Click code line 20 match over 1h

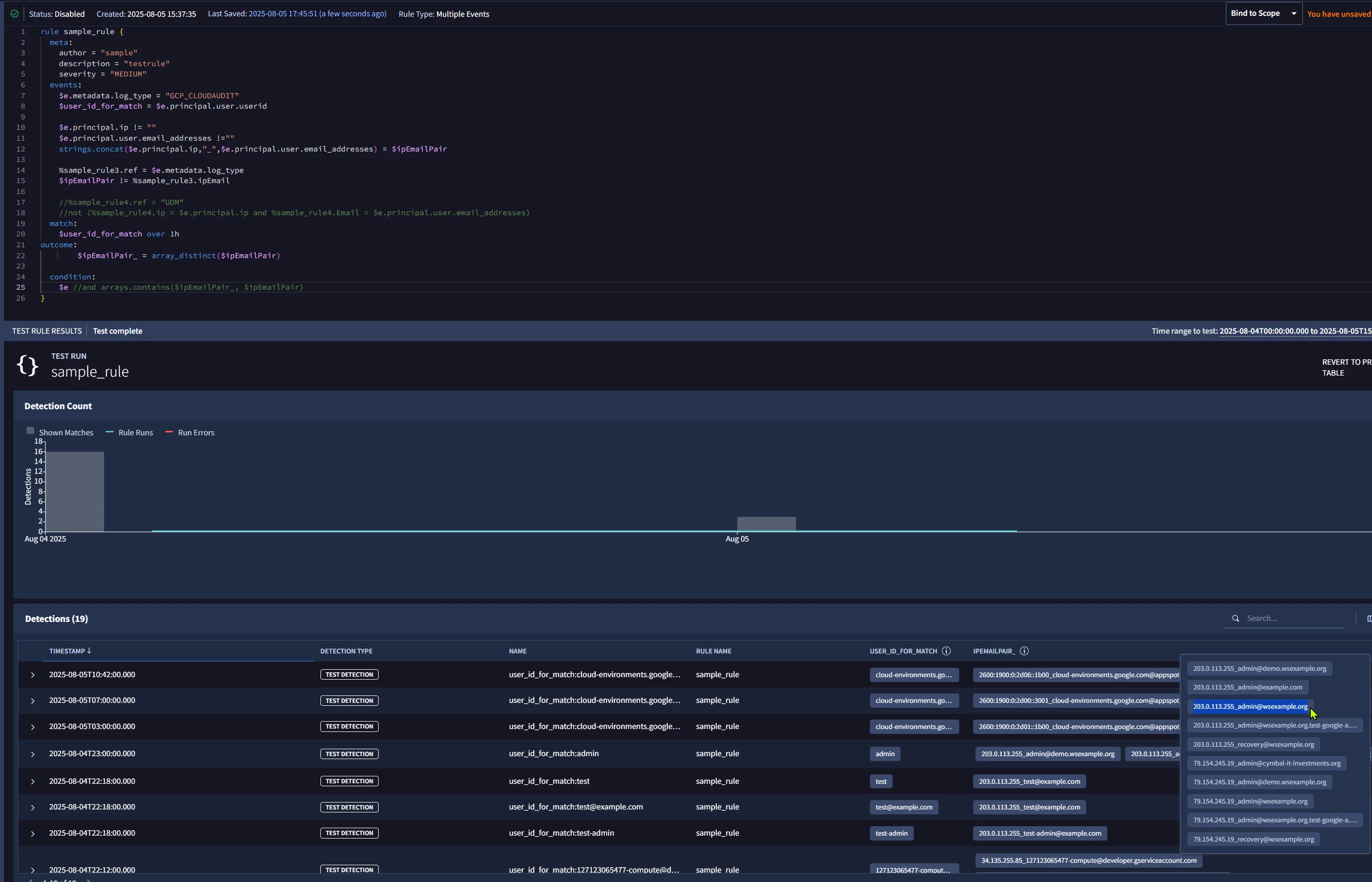pos(118,233)
